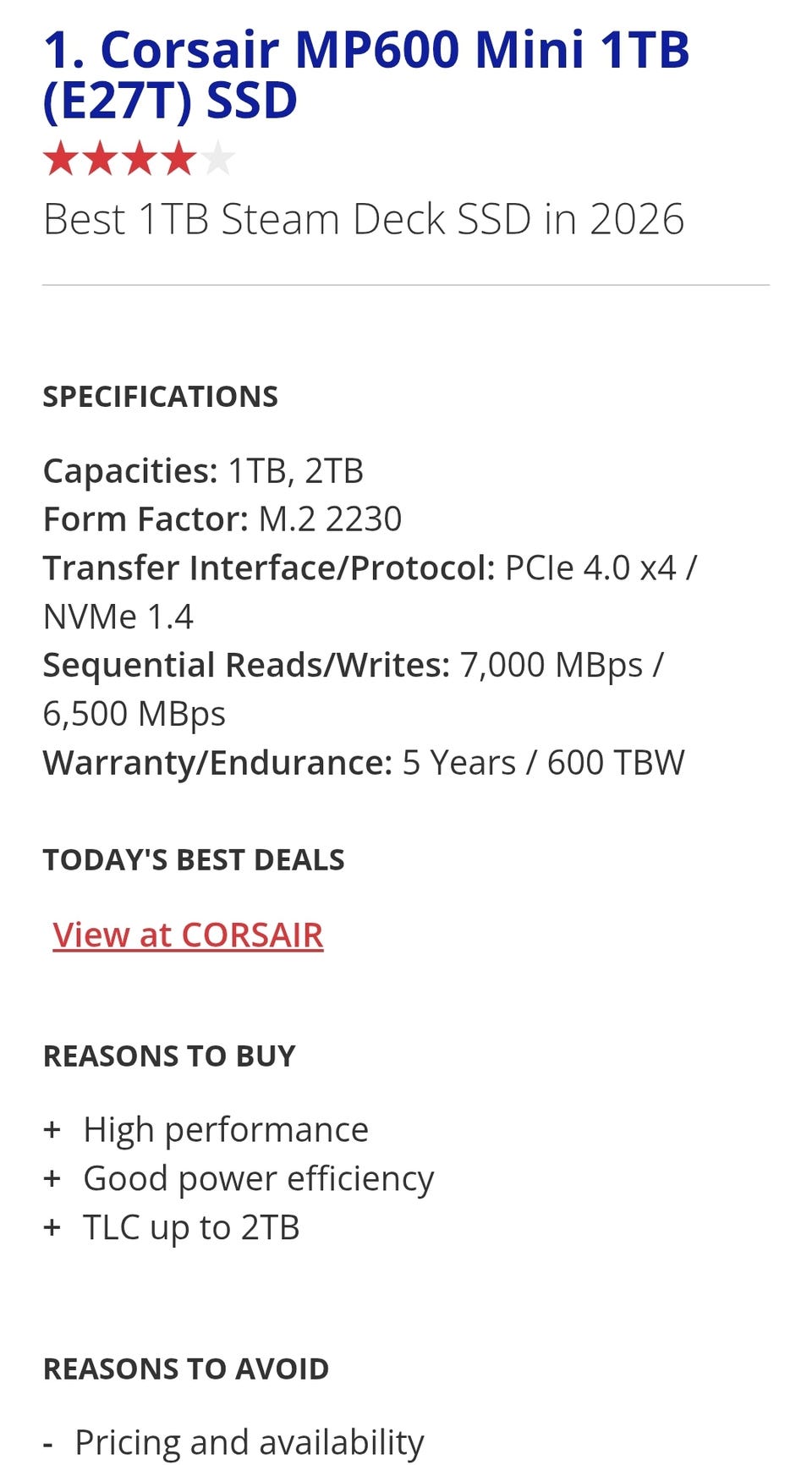This screenshot has height=1465, width=812.
Task: Click the SPECIFICATIONS section heading
Action: click(161, 397)
